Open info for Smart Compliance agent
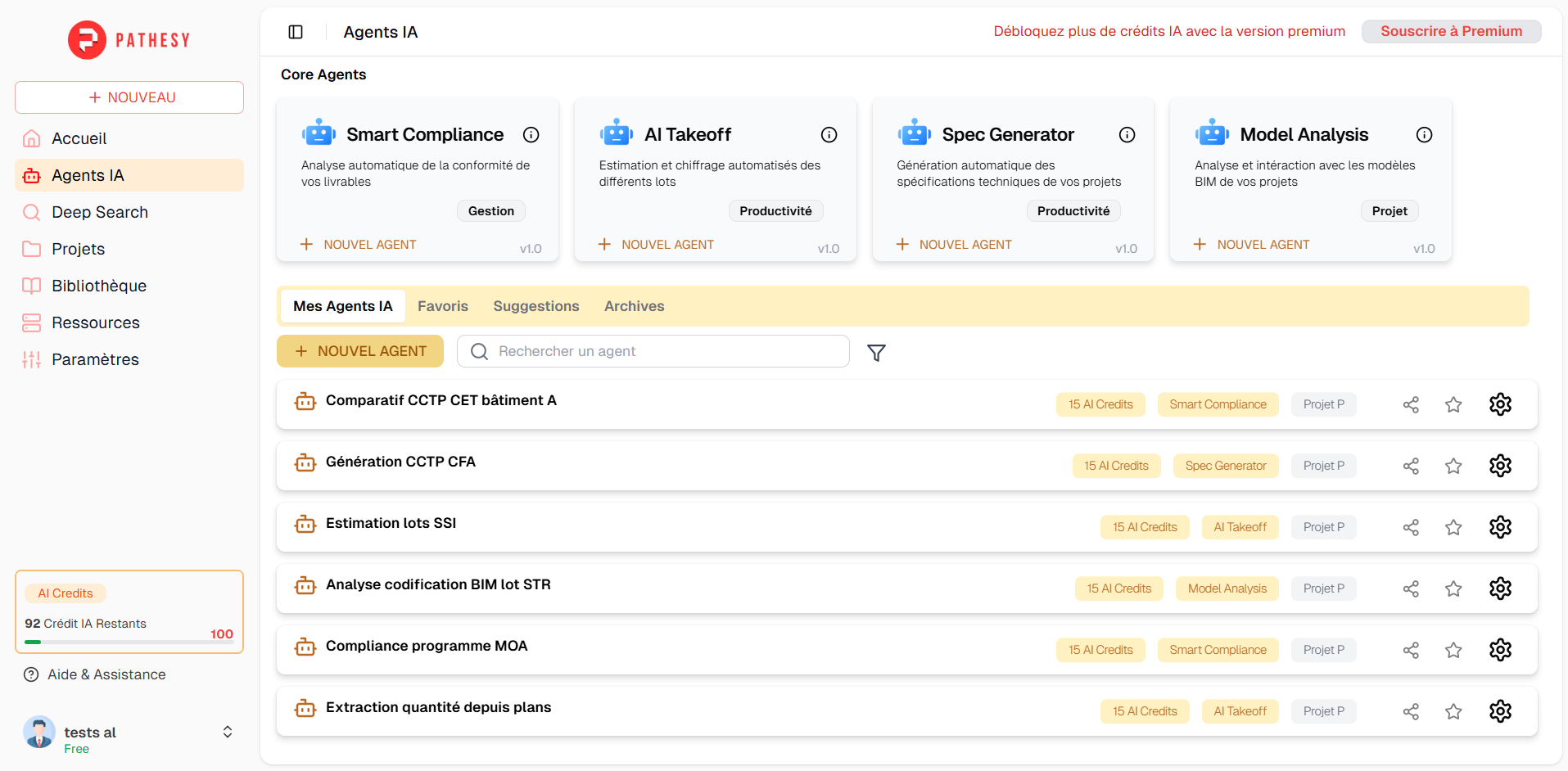The image size is (1568, 771). [531, 135]
